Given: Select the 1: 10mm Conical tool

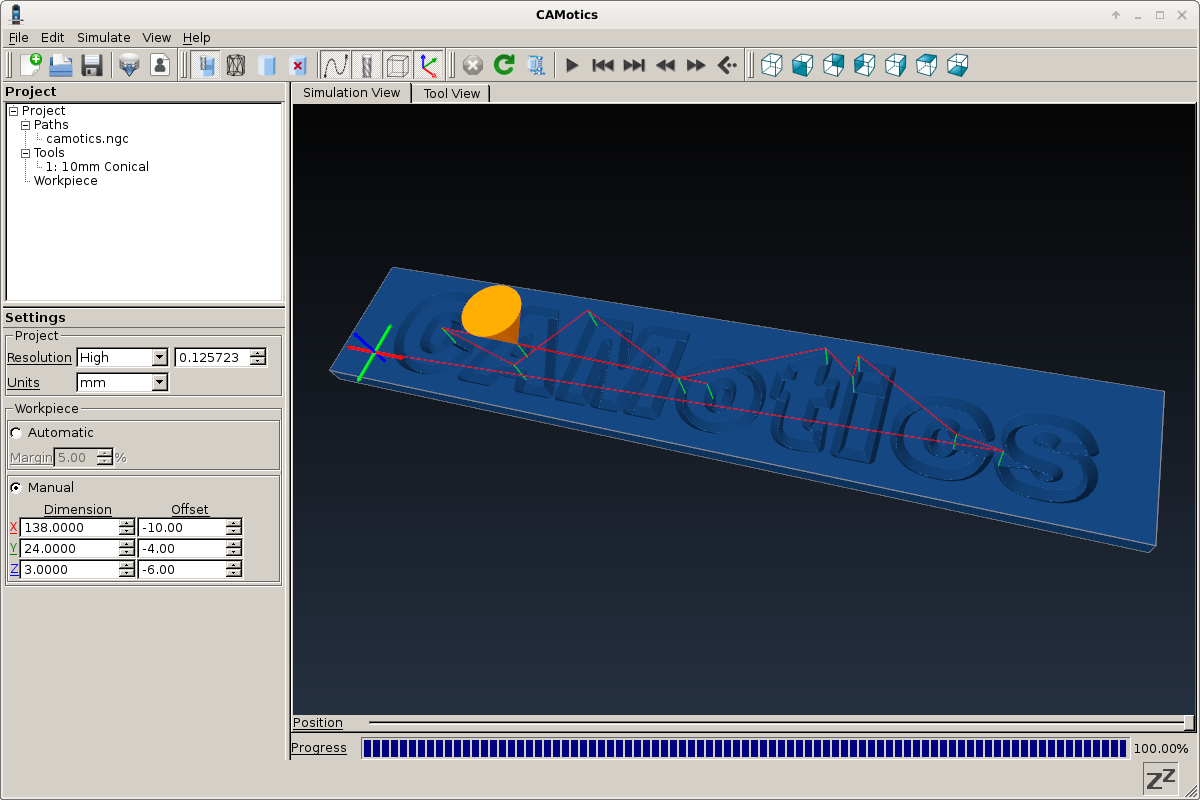Looking at the screenshot, I should tap(97, 167).
